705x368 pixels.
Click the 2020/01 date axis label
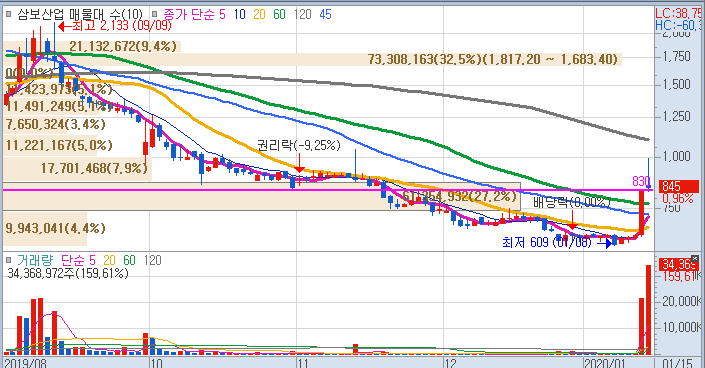[x=604, y=363]
